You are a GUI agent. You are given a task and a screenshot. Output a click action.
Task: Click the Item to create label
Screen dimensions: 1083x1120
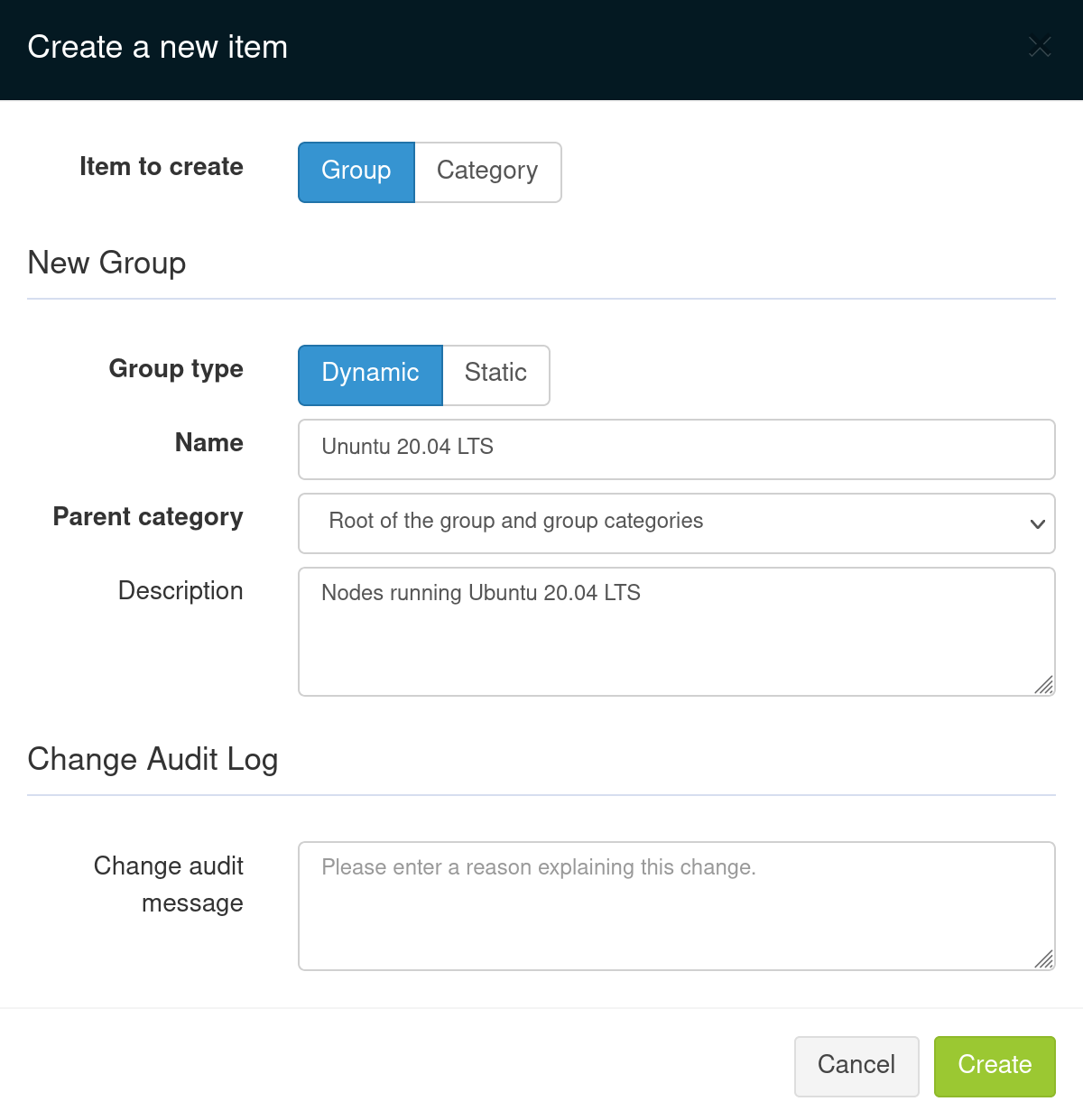coord(162,168)
